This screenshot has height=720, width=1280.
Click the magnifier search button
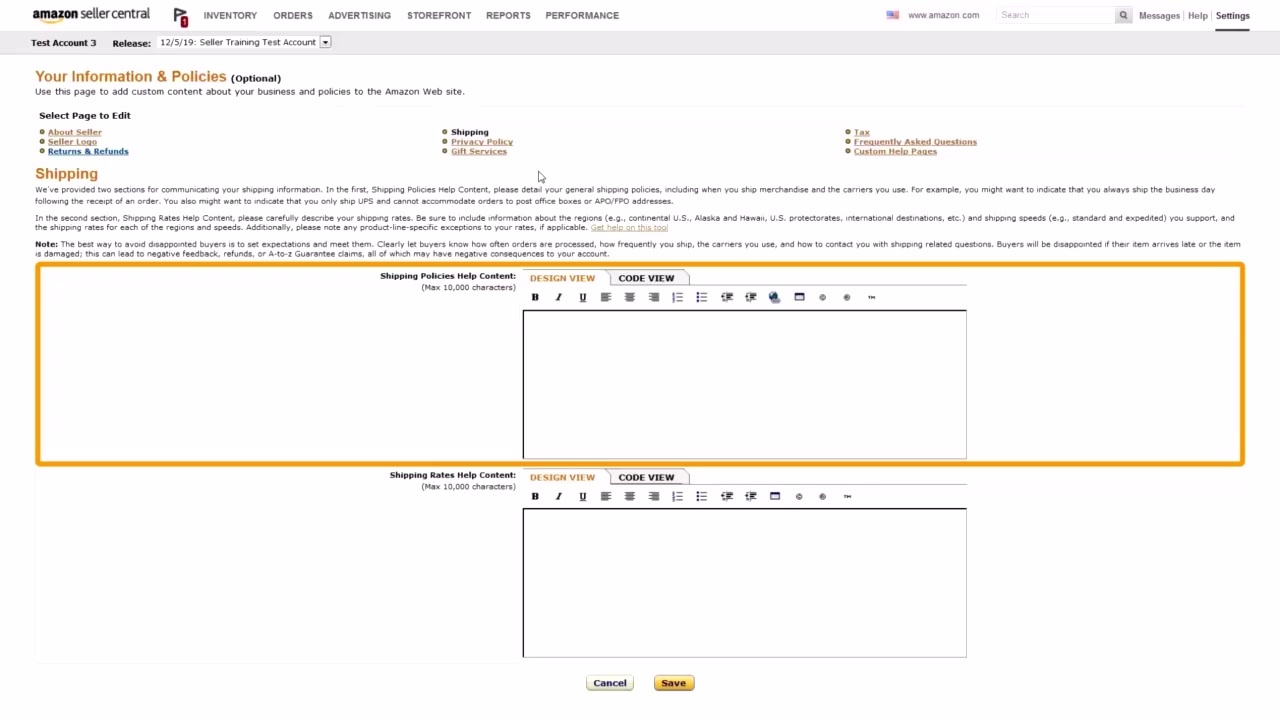(x=1123, y=15)
